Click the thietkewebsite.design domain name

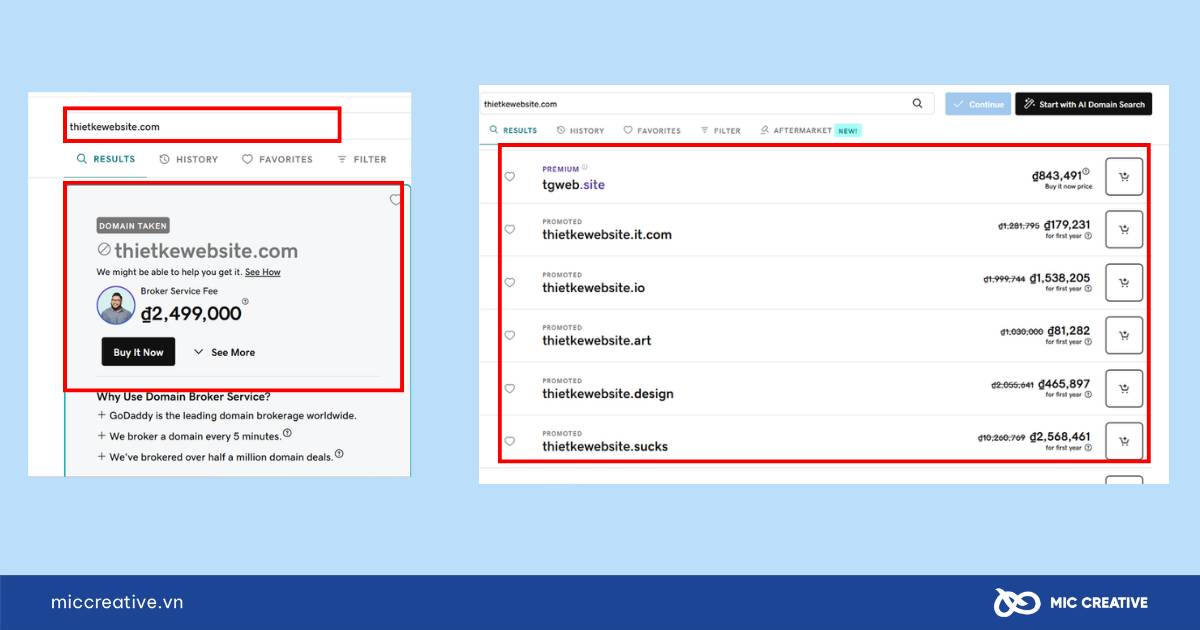(x=608, y=394)
